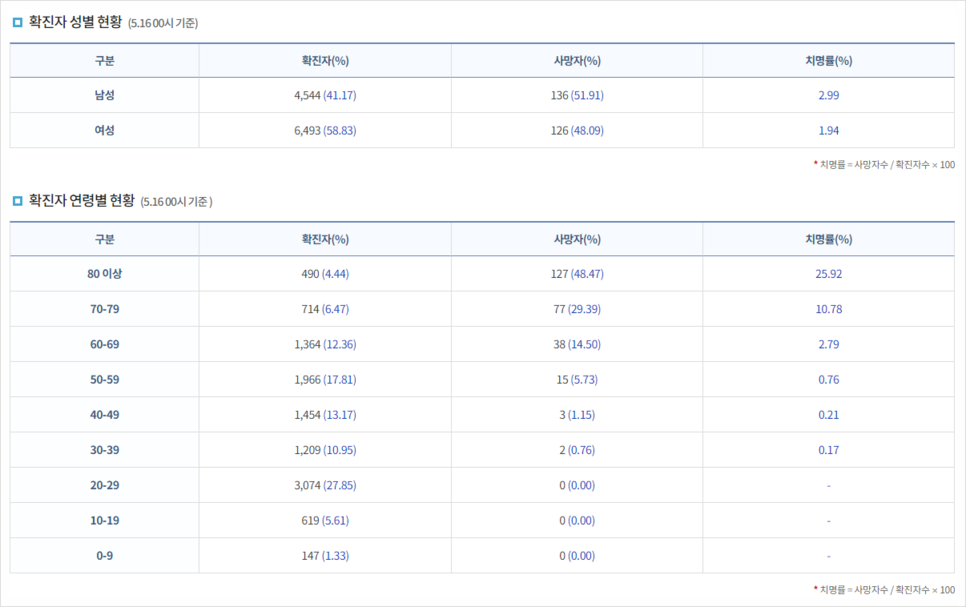Select the cases value 490 (4.44)
The image size is (966, 607).
click(325, 274)
